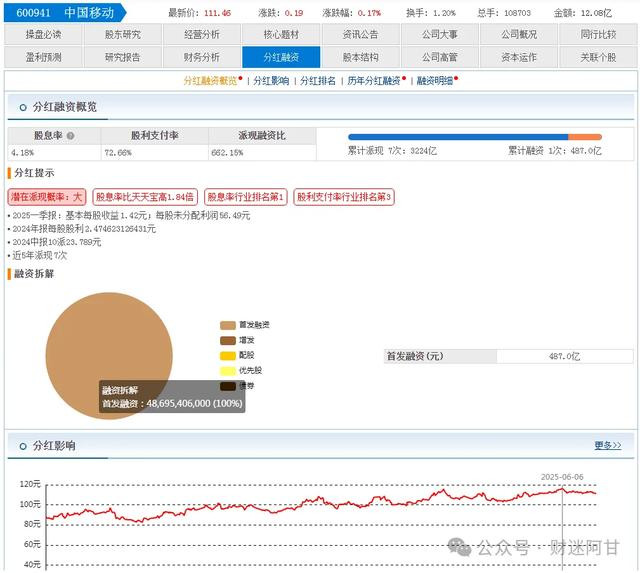Open the 公司高管 tab
This screenshot has width=640, height=573.
click(440, 57)
